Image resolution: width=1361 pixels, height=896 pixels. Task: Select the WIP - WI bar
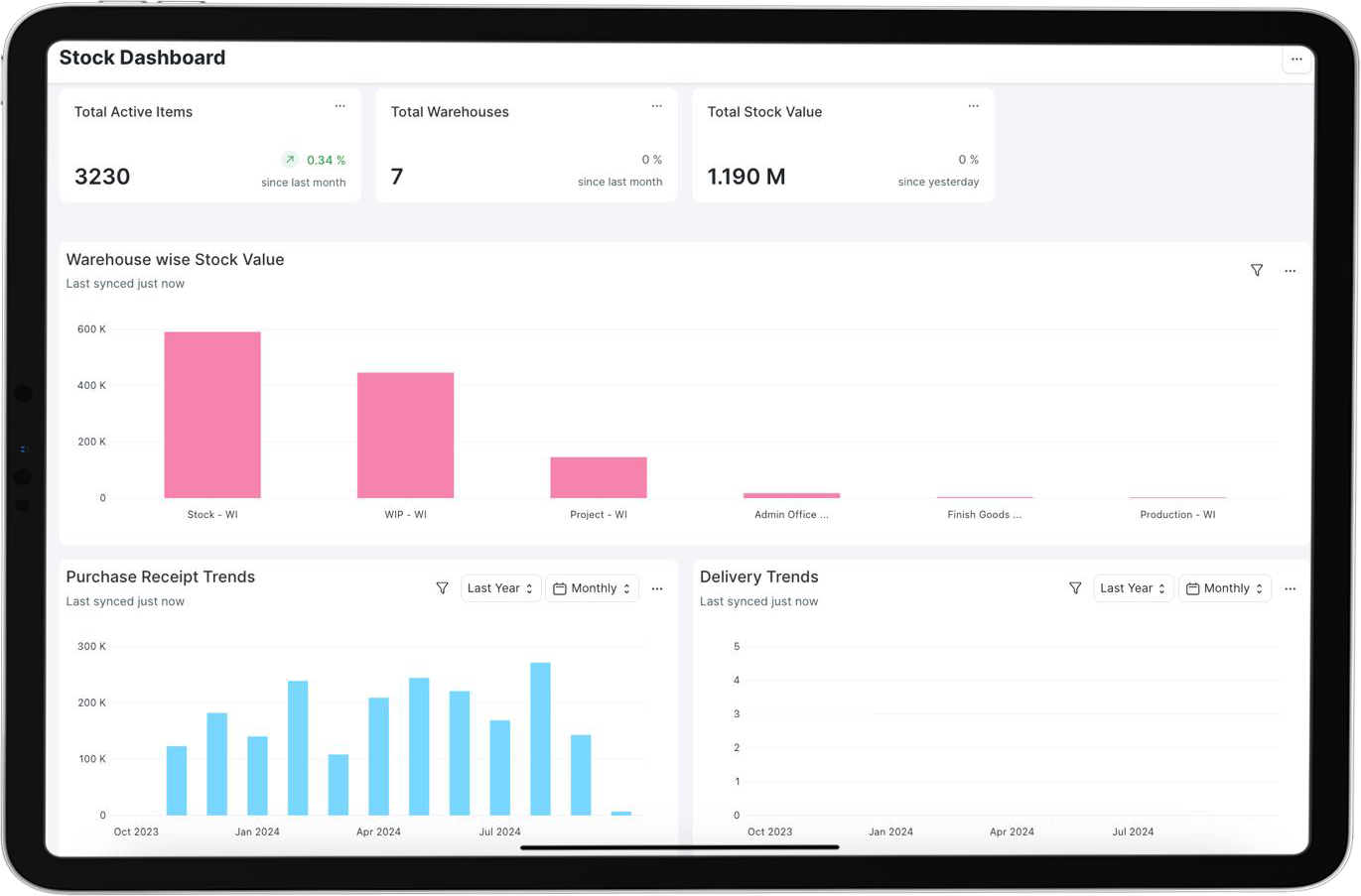(x=405, y=435)
